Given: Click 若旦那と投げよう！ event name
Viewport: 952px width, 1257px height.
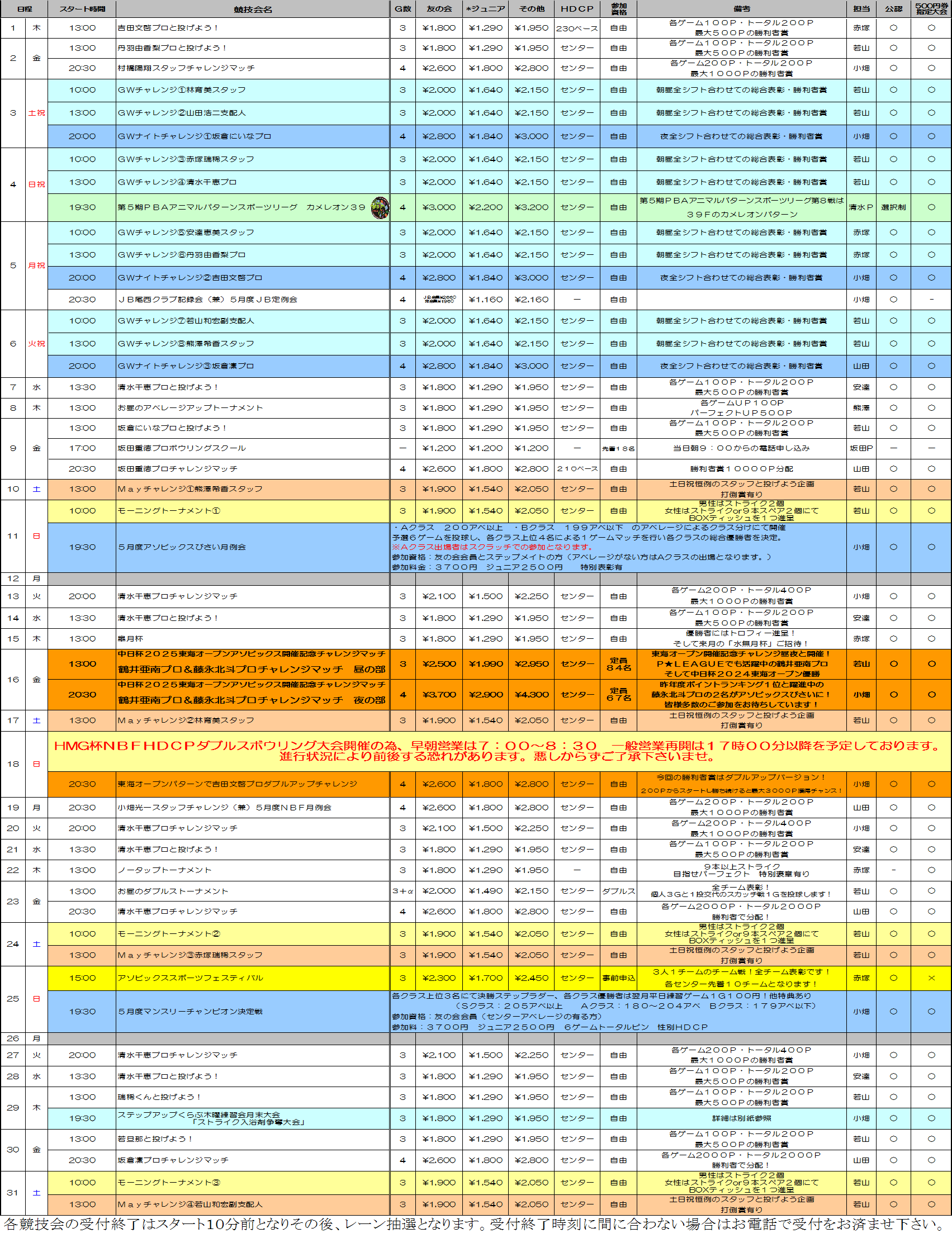Looking at the screenshot, I should tap(155, 1140).
